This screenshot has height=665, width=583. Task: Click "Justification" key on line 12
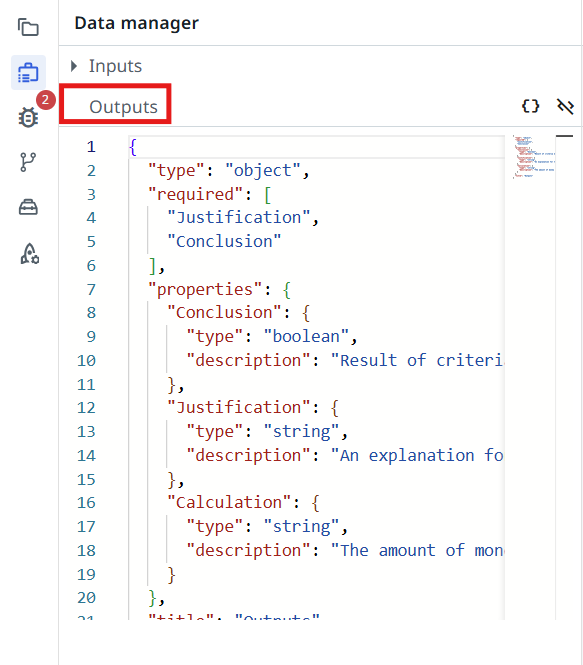coord(239,408)
